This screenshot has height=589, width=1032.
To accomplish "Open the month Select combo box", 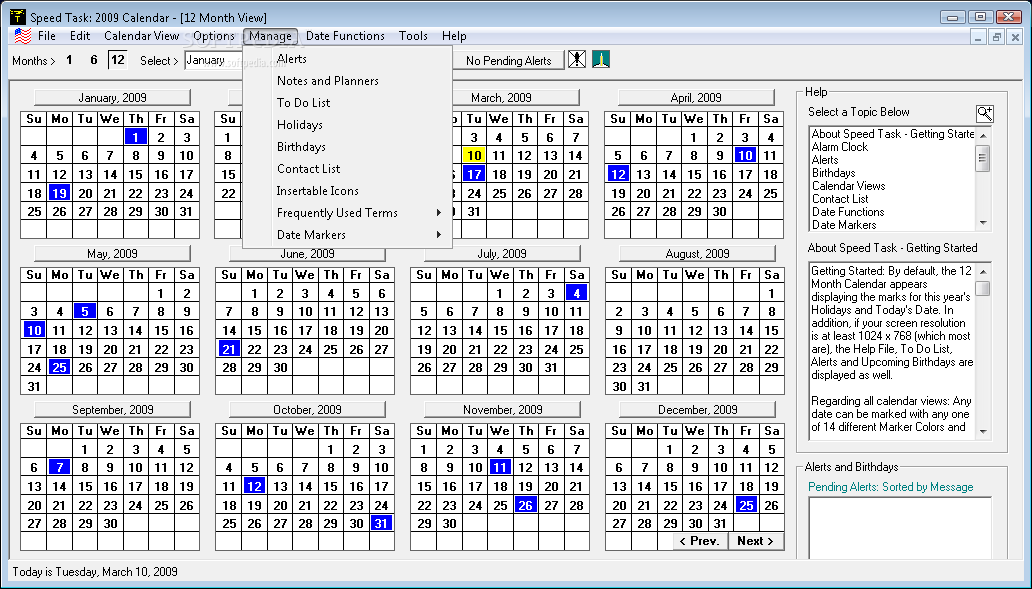I will [214, 60].
